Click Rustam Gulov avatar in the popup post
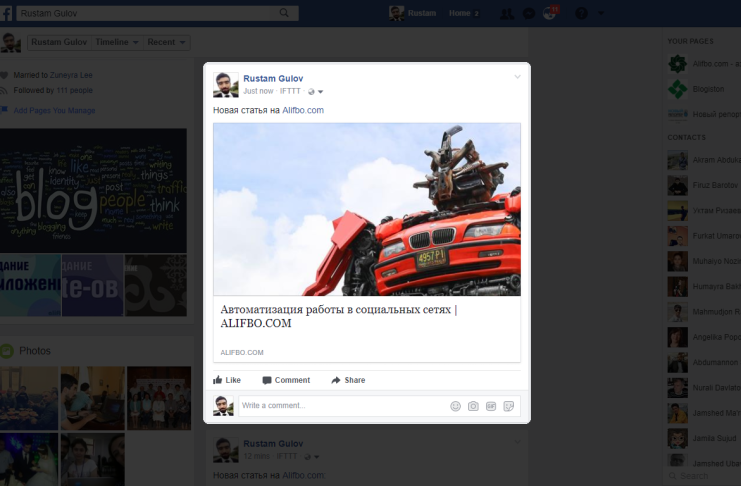The width and height of the screenshot is (741, 486). (x=225, y=85)
